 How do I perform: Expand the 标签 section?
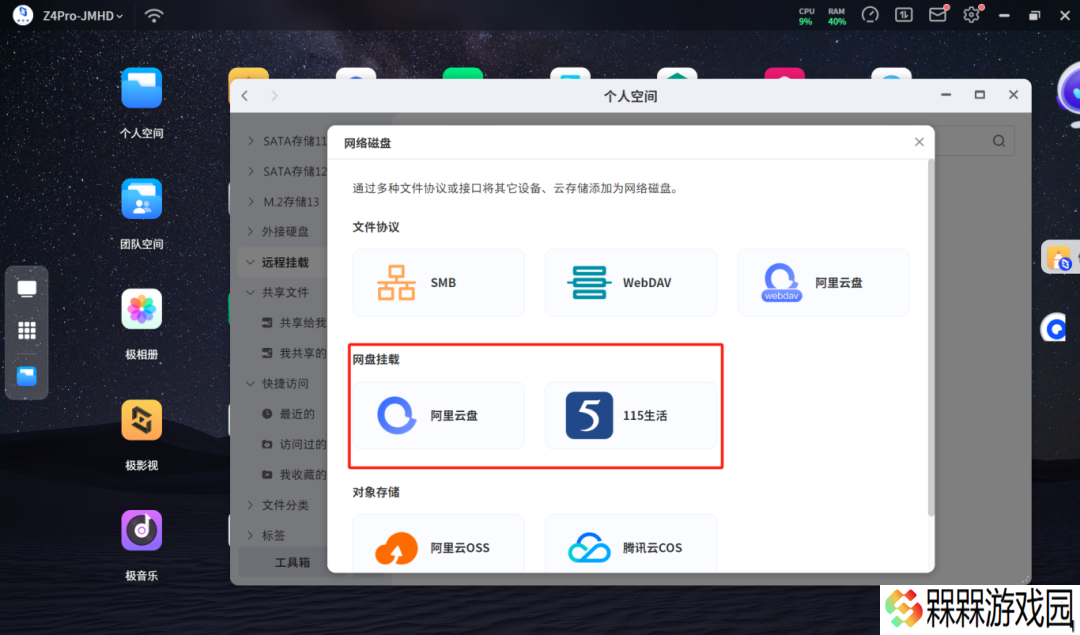click(x=251, y=535)
